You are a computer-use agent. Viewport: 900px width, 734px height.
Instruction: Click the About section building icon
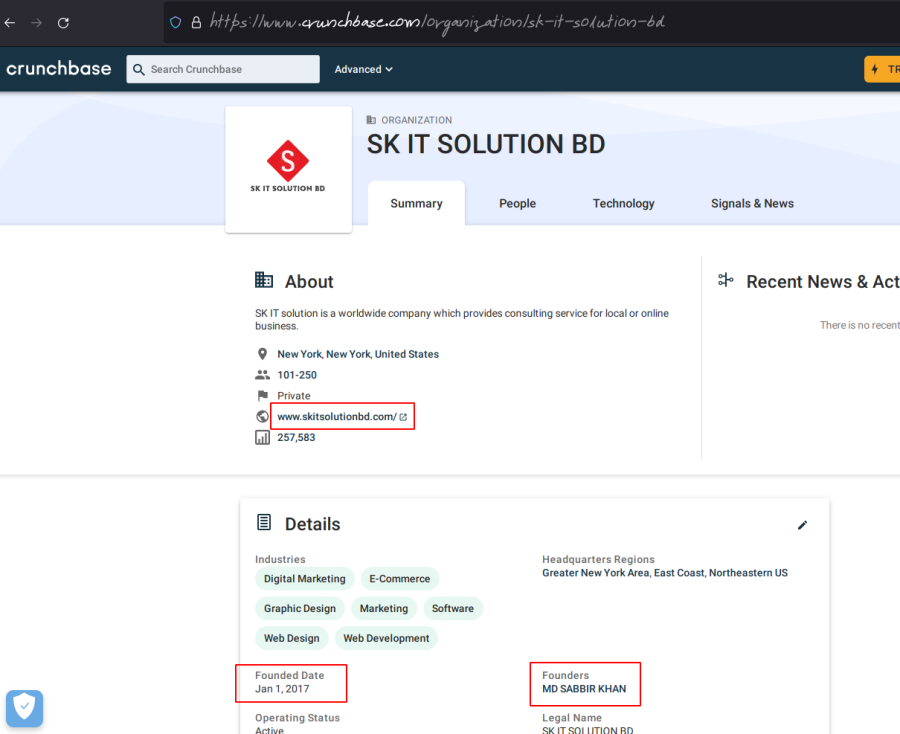point(264,280)
